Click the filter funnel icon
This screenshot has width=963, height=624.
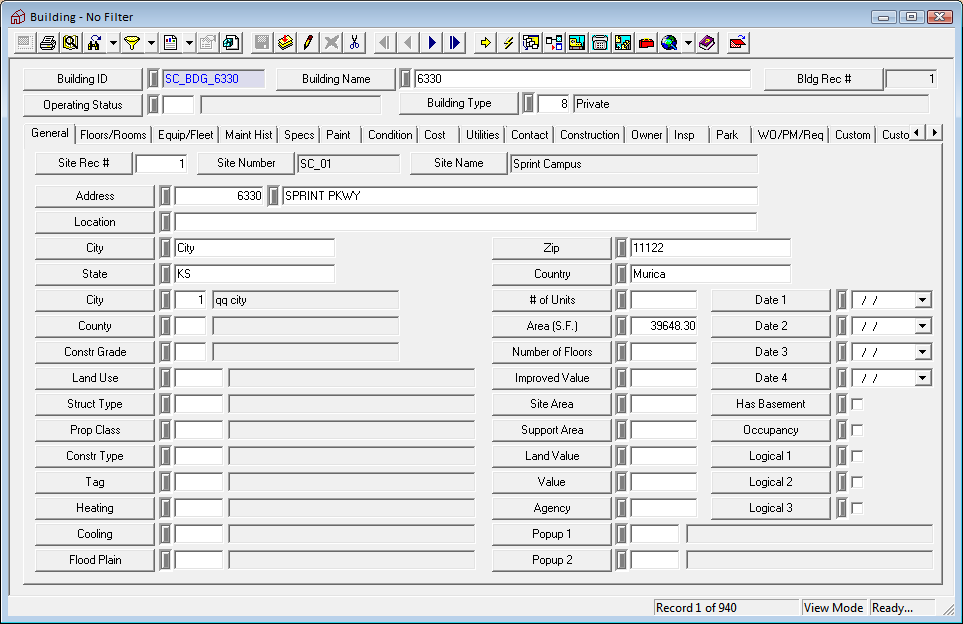coord(131,43)
